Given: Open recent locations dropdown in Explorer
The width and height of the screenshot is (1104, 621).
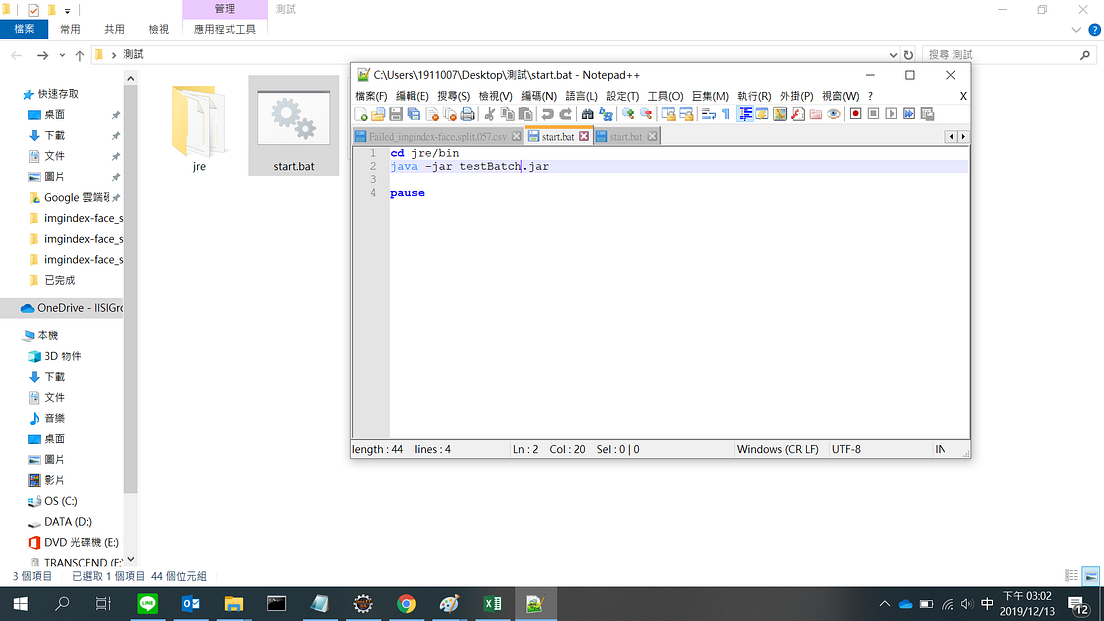Looking at the screenshot, I should 62,55.
